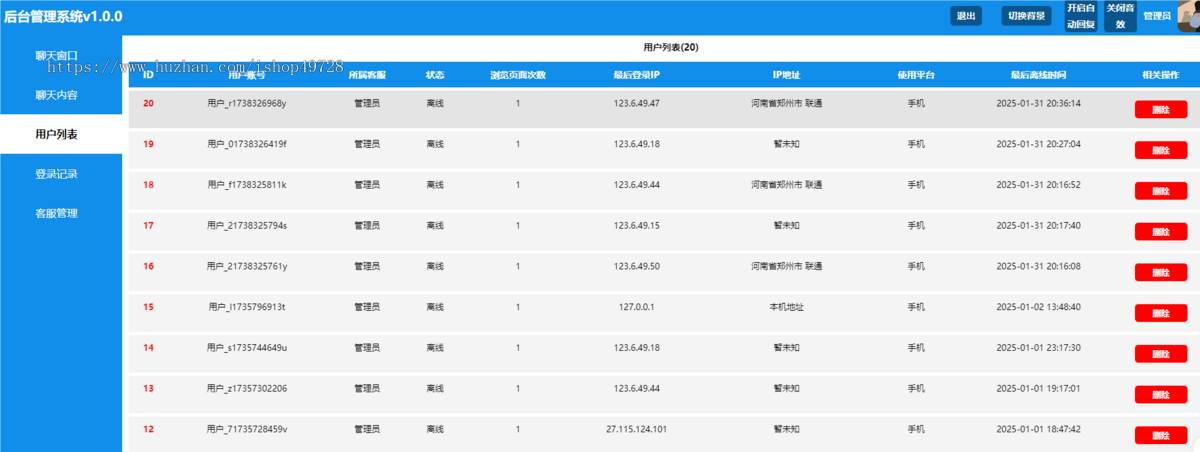Screen dimensions: 1200x452
Task: Delete the user with ID 14
Action: coord(1160,354)
